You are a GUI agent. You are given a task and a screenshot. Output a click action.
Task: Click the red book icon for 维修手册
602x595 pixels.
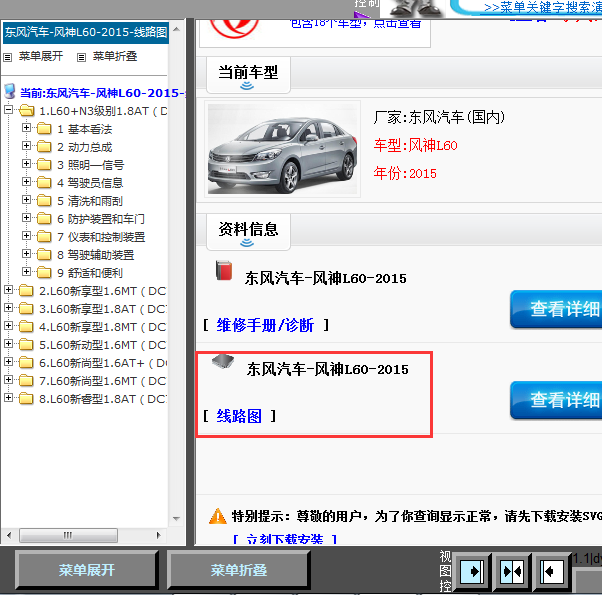[223, 270]
